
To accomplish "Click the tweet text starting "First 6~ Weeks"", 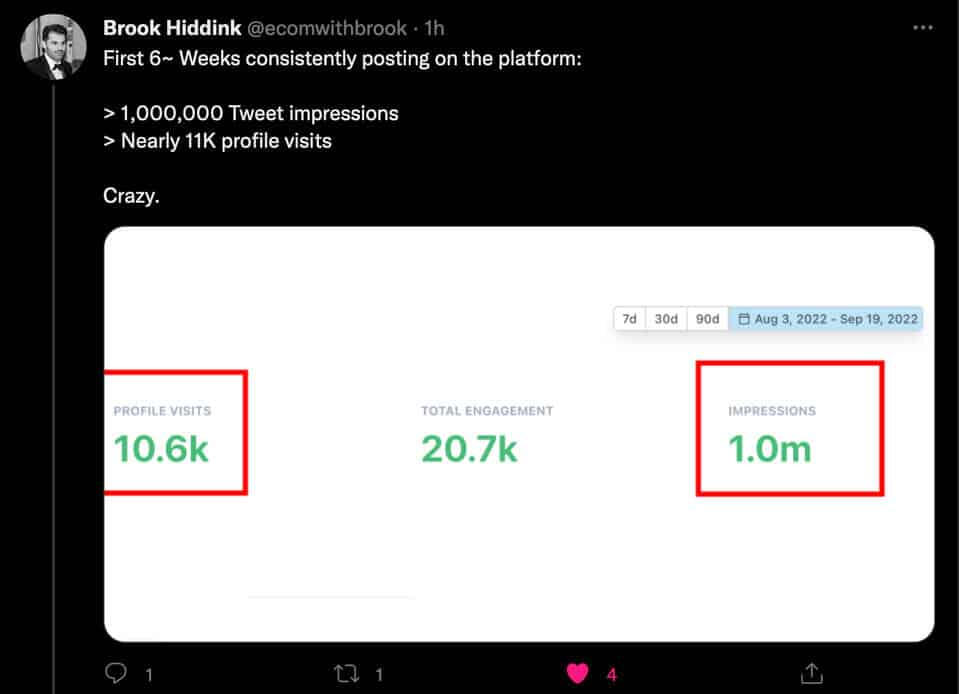I will 342,58.
